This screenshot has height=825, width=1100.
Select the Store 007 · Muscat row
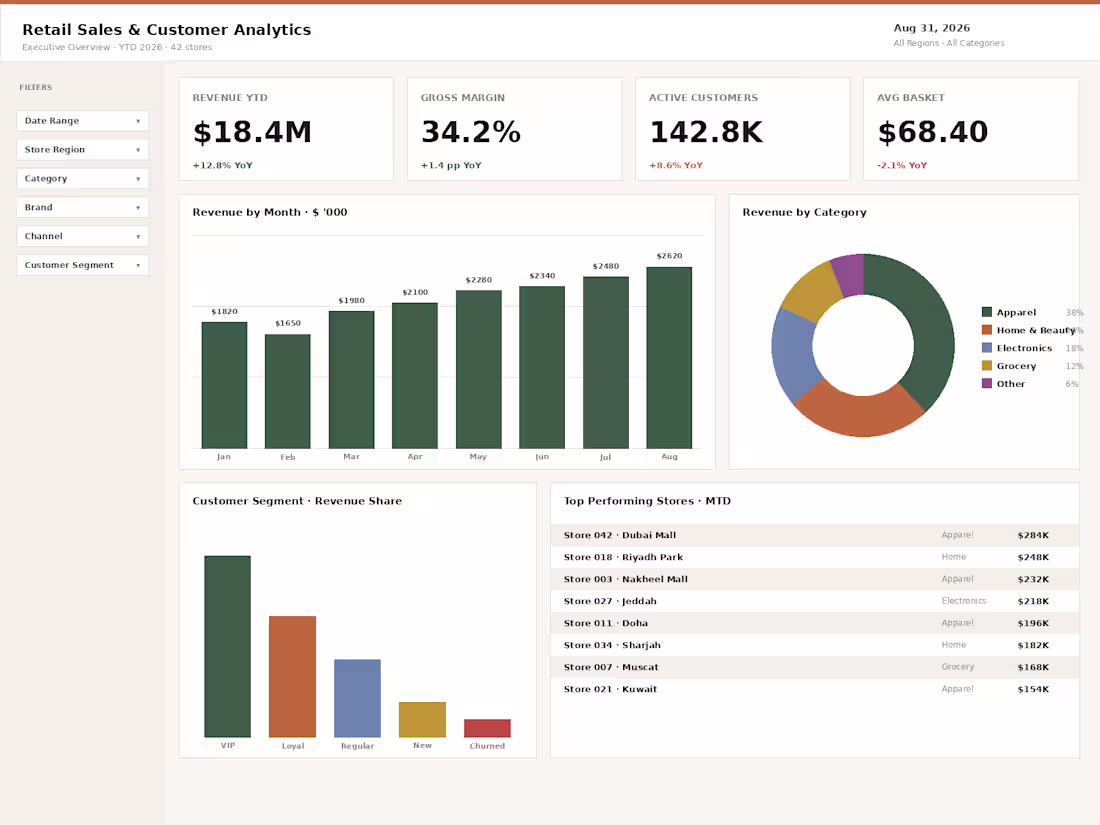click(814, 667)
